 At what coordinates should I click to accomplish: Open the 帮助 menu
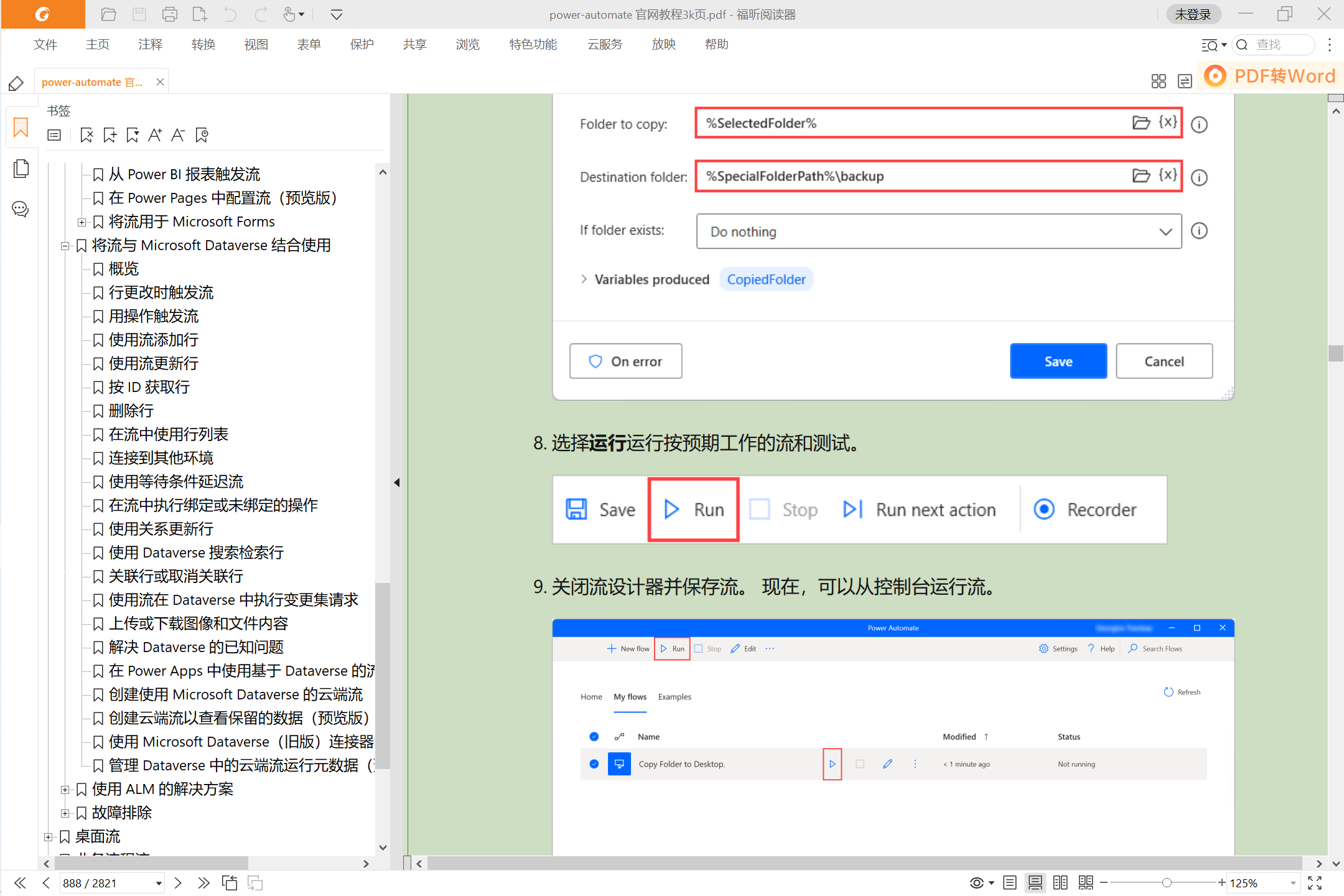click(716, 45)
